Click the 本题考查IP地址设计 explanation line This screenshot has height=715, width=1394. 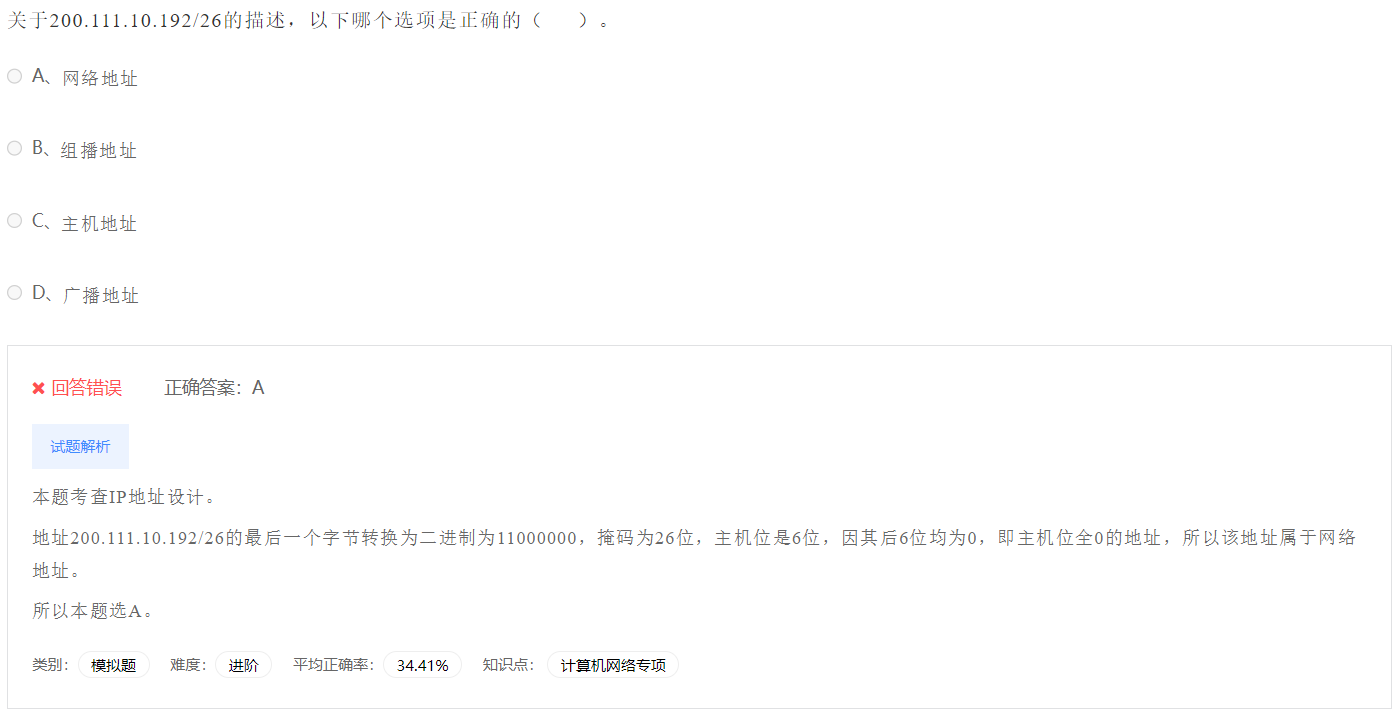124,497
